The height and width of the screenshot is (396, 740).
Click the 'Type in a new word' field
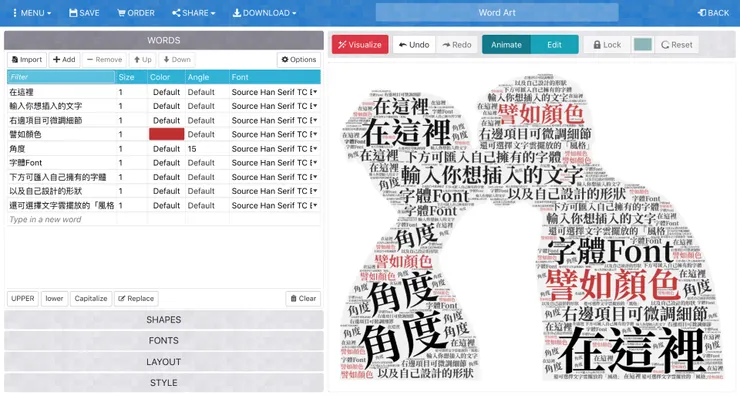pyautogui.click(x=61, y=219)
